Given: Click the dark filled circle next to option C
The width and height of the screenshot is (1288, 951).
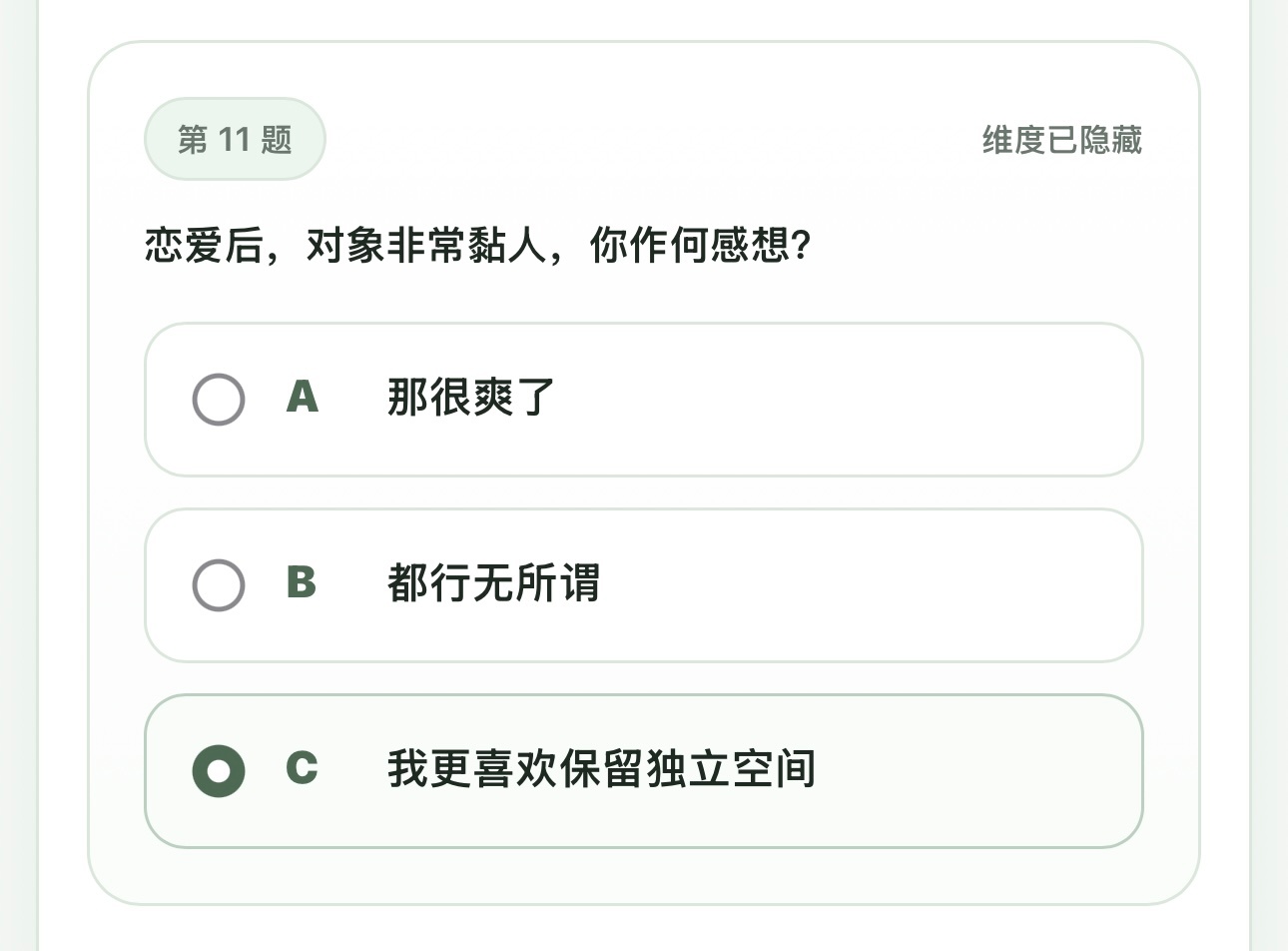Looking at the screenshot, I should click(219, 770).
